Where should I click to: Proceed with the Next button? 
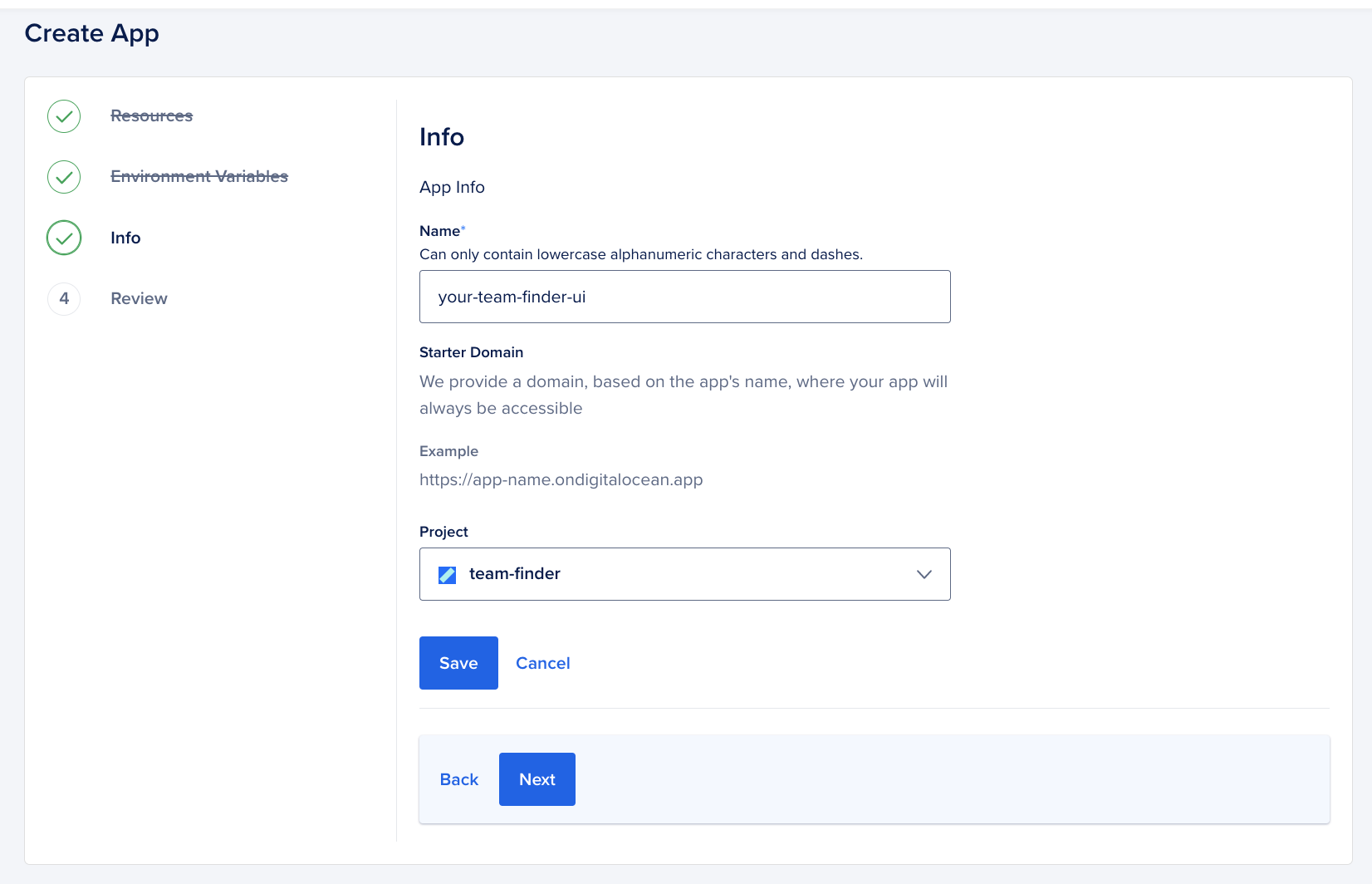coord(537,779)
